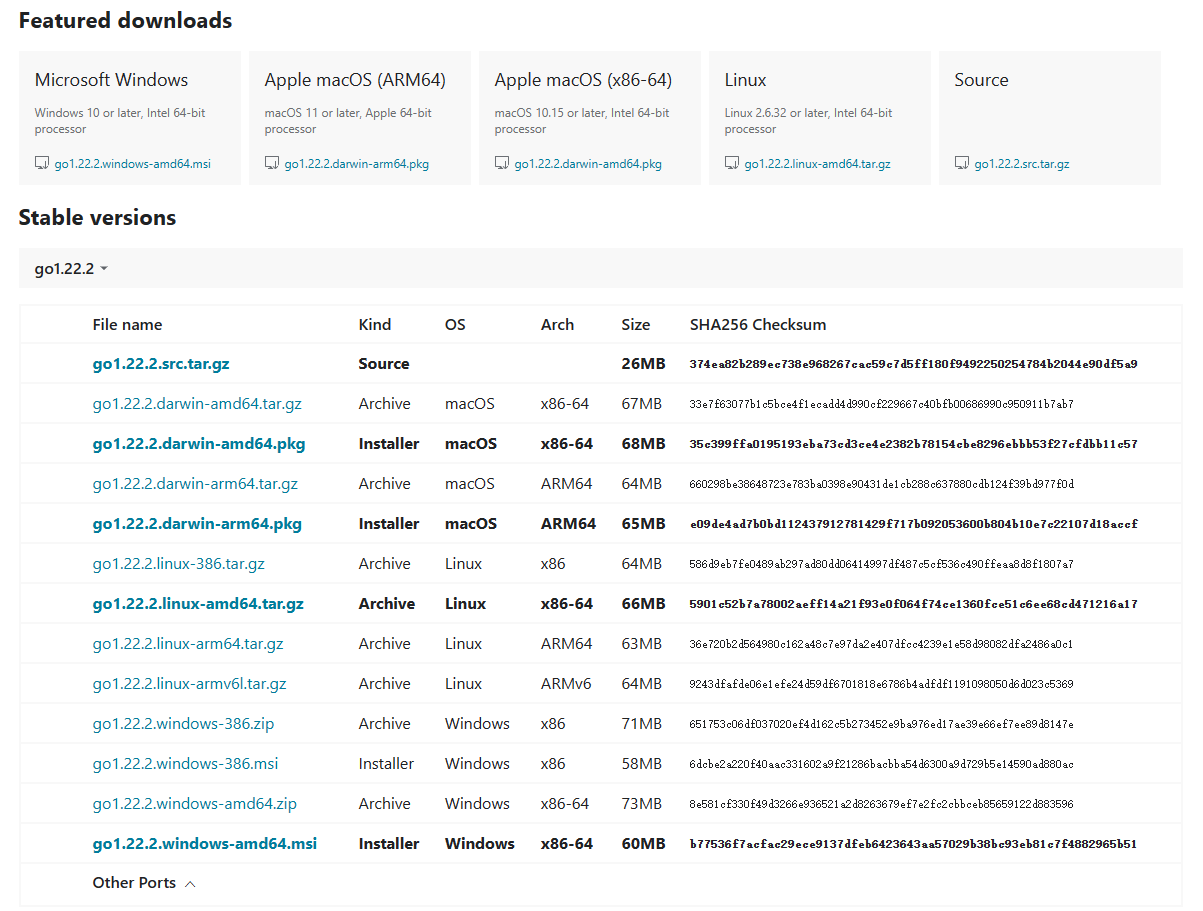Screen dimensions: 1203x911
Task: Download go1.22.2.linux-amd64.tar.gz from table
Action: pyautogui.click(x=198, y=604)
